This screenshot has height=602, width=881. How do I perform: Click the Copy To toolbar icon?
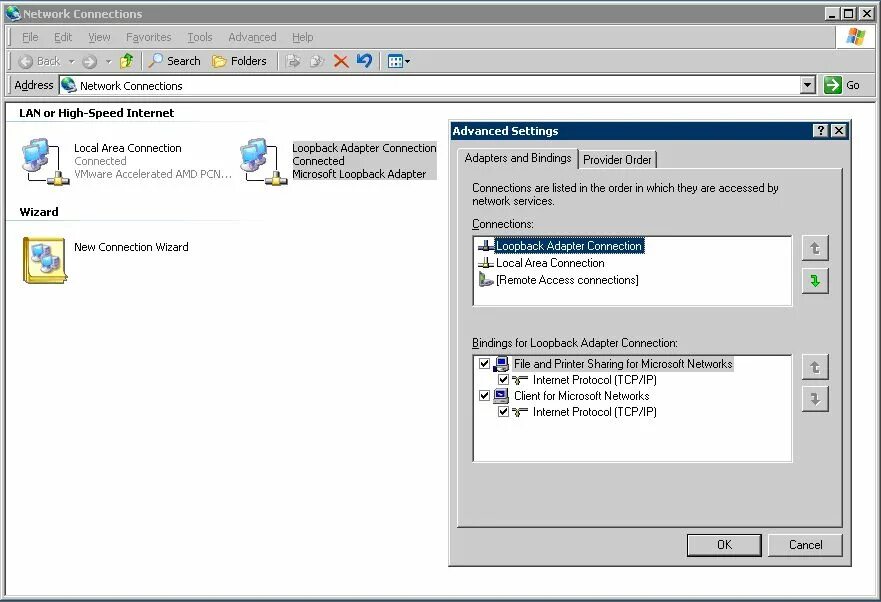[317, 61]
